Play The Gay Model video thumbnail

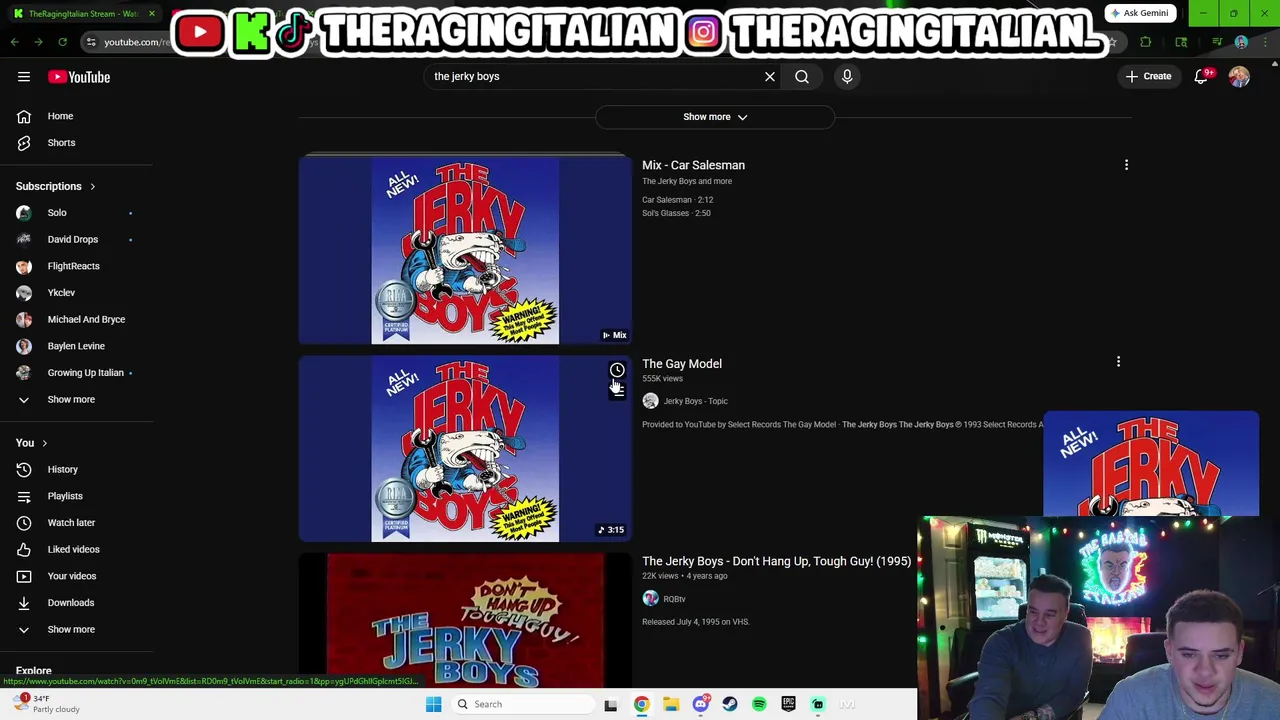click(x=465, y=448)
